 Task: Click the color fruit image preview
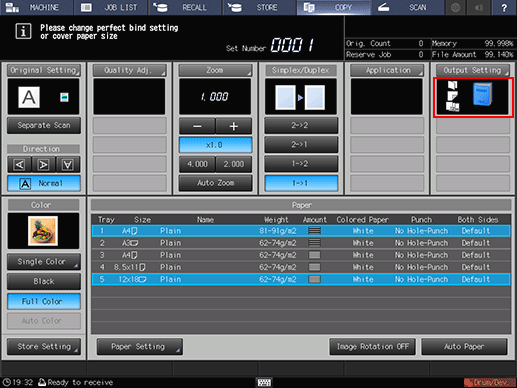43,231
